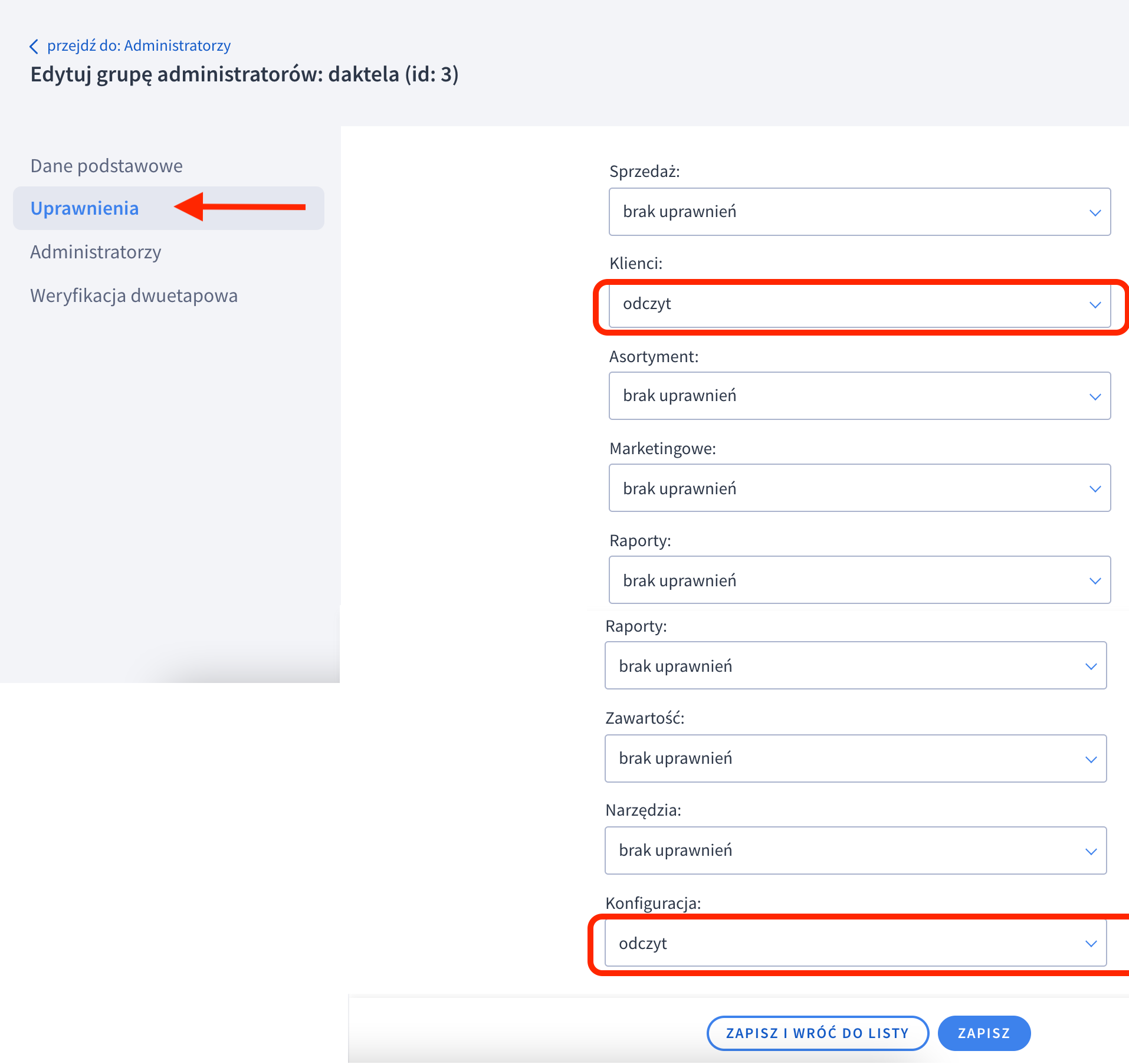
Task: Click the chevron arrow in Konfiguracja field
Action: tap(1091, 943)
